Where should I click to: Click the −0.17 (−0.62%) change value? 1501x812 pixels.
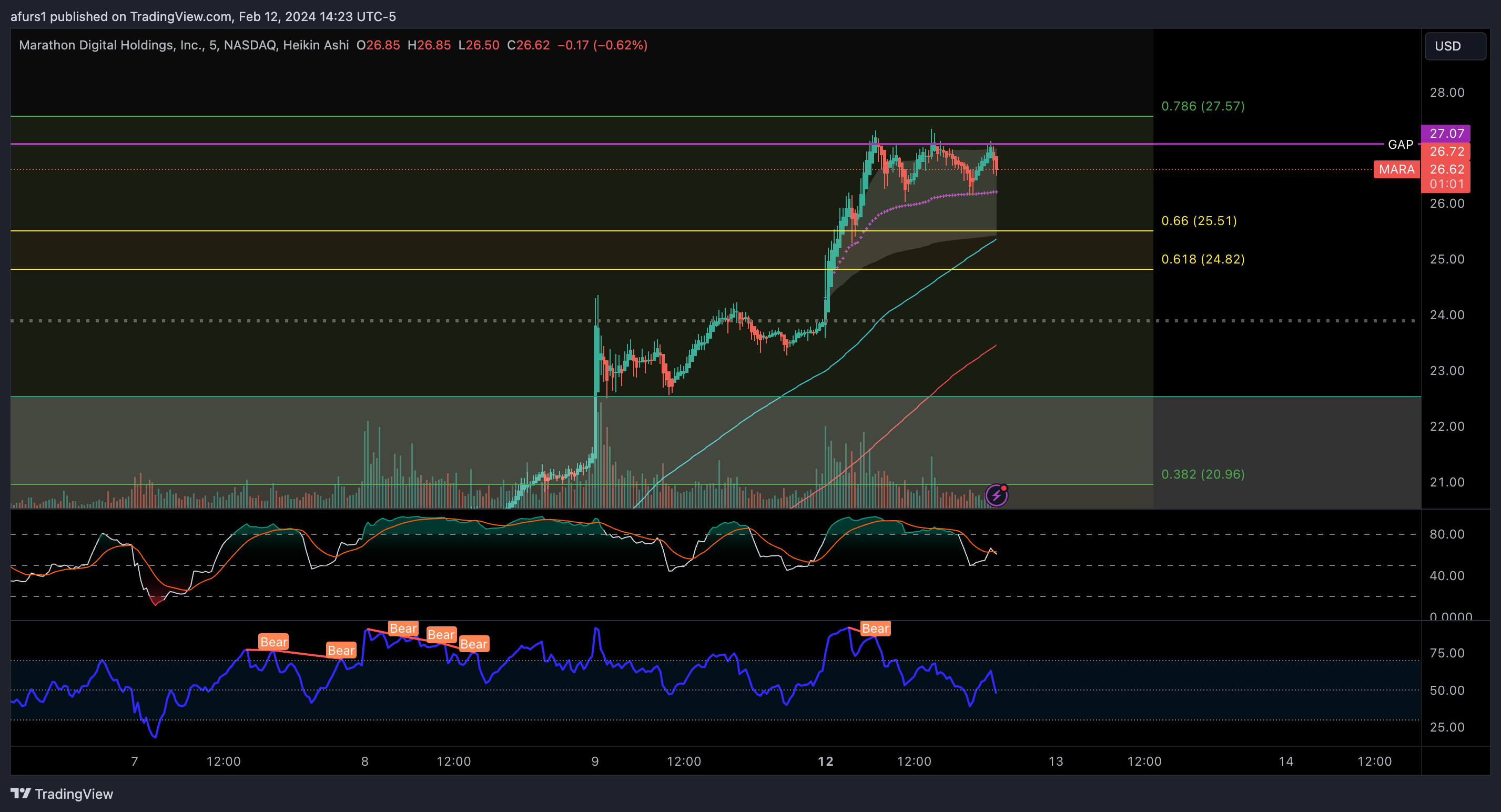[603, 45]
